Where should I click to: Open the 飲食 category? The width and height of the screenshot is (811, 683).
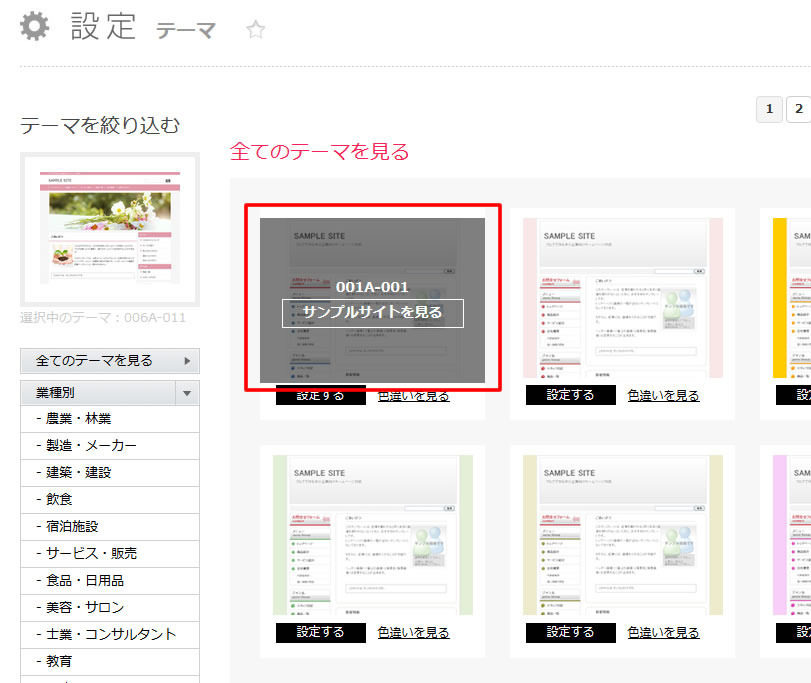point(54,499)
